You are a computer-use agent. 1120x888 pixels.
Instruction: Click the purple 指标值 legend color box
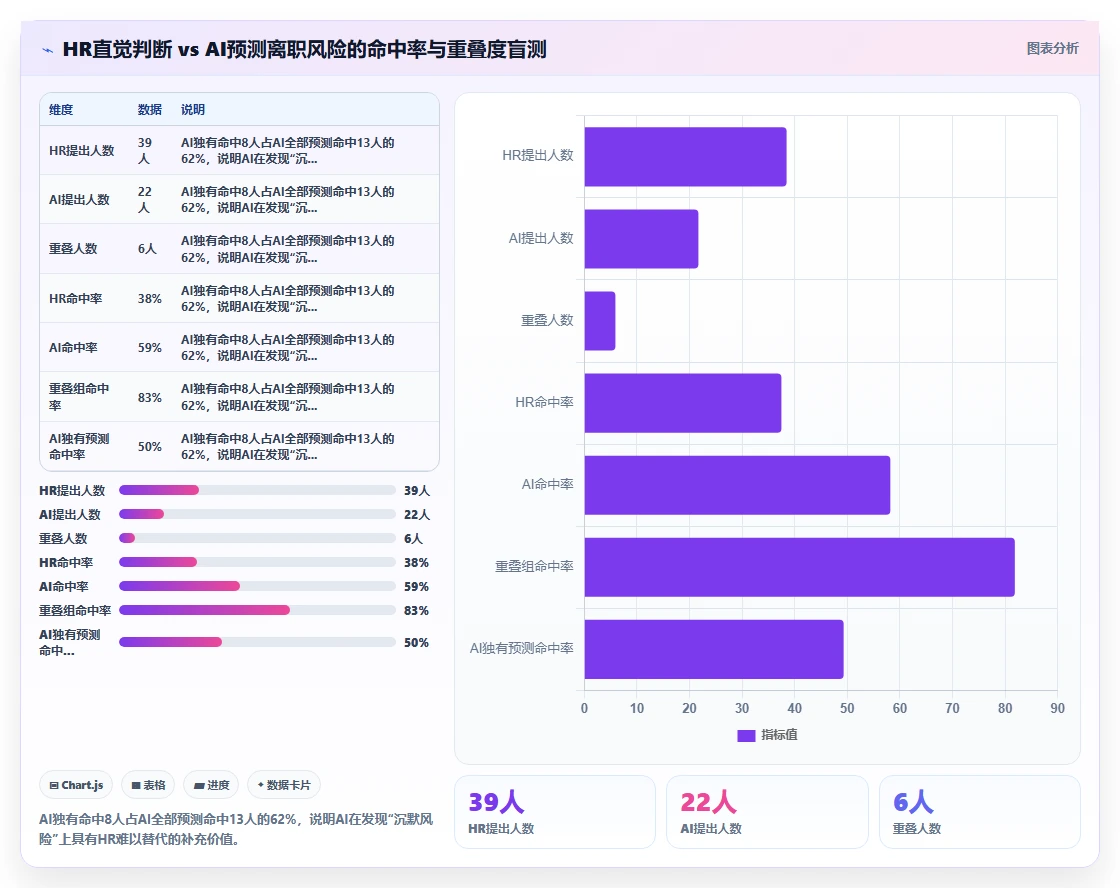point(746,736)
